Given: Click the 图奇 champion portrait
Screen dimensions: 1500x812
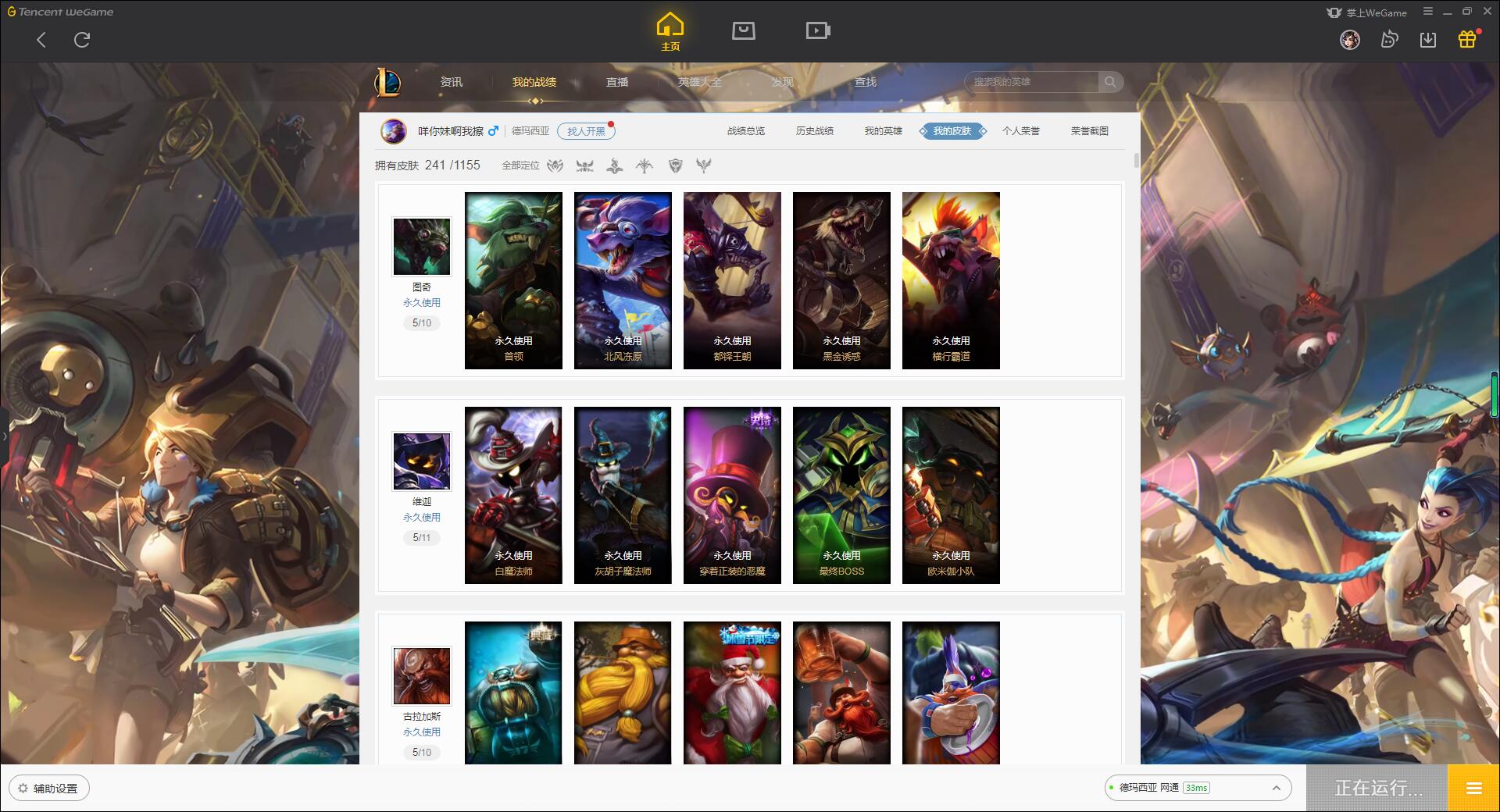Looking at the screenshot, I should [x=422, y=247].
